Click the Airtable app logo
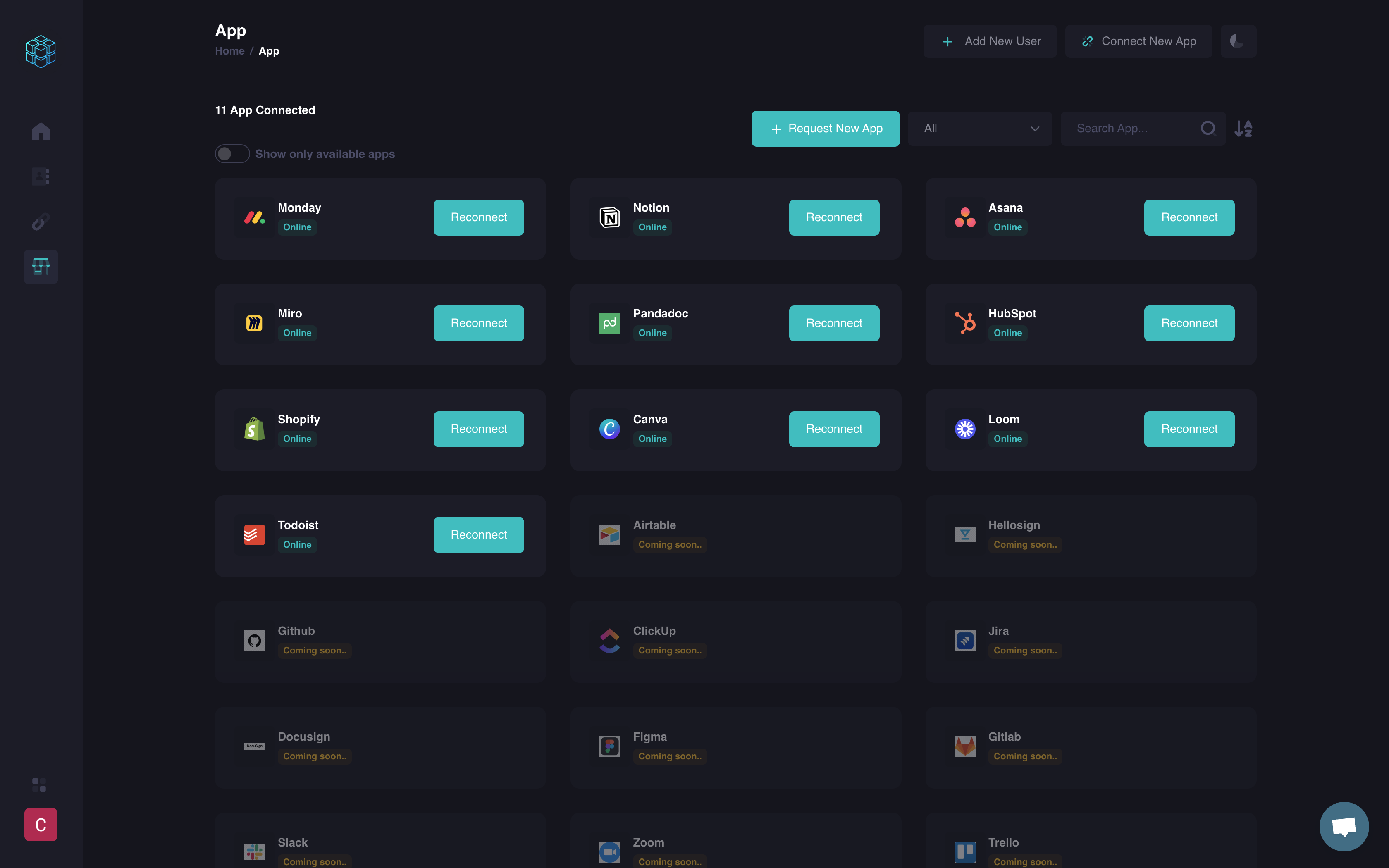1389x868 pixels. [x=610, y=535]
